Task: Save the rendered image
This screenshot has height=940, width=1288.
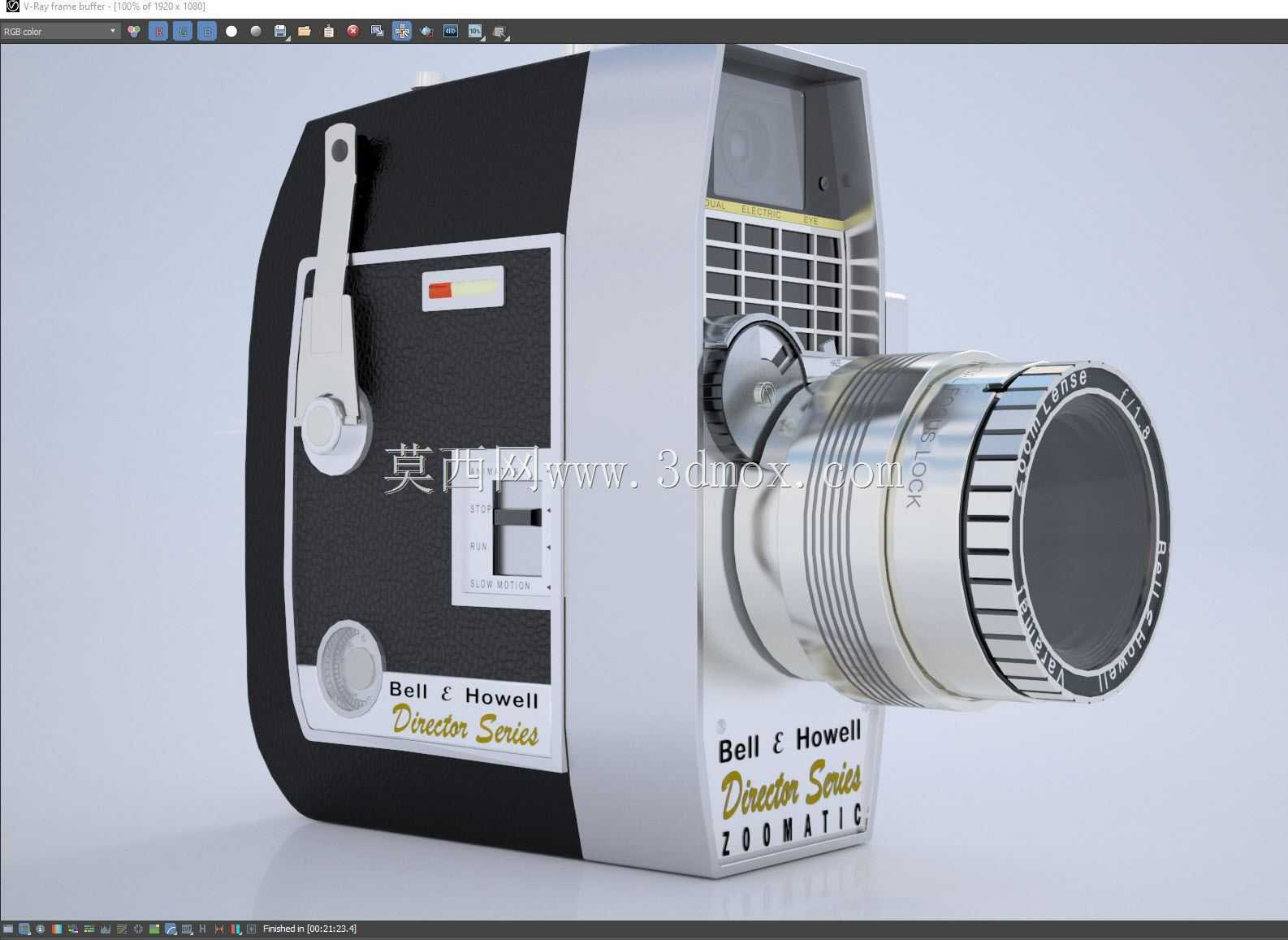Action: point(280,32)
